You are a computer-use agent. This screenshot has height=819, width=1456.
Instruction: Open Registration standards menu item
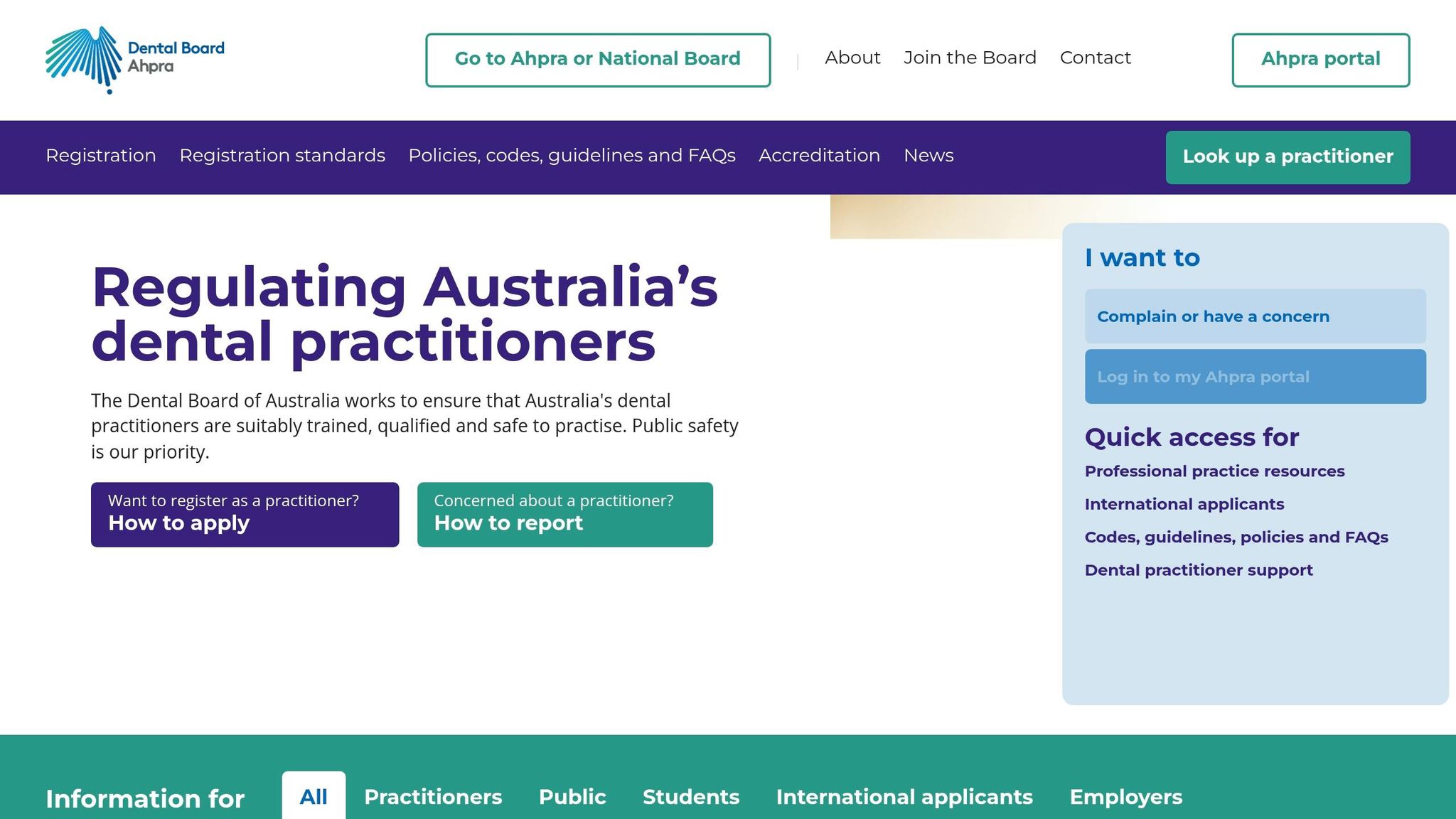(x=282, y=156)
